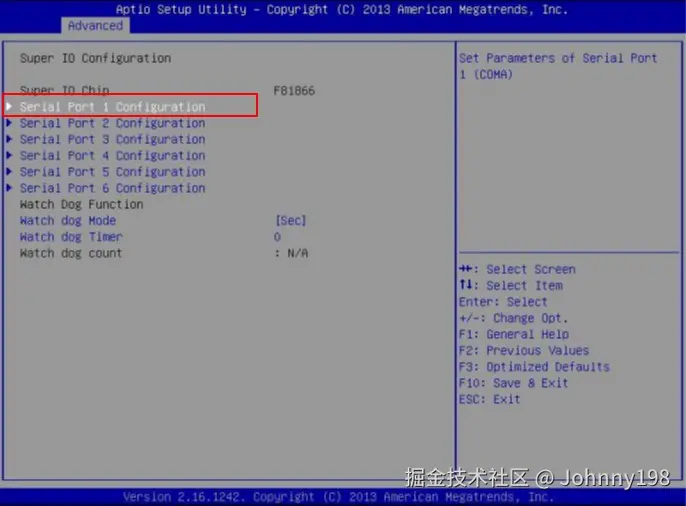686x506 pixels.
Task: Click the Super IO Configuration heading
Action: [95, 58]
